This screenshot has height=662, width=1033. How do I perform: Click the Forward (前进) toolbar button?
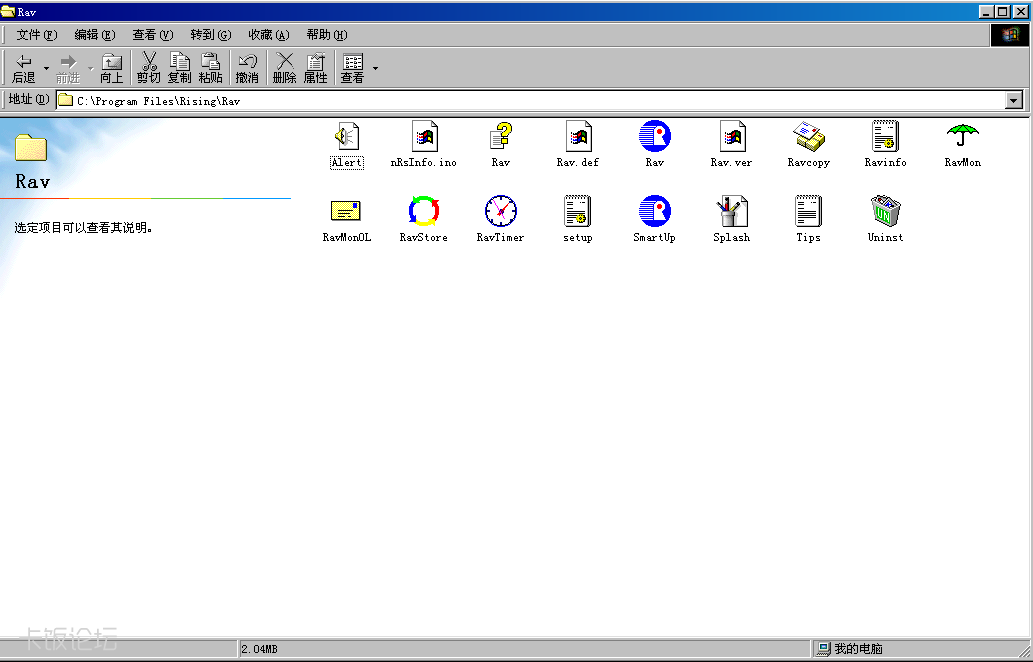point(68,68)
